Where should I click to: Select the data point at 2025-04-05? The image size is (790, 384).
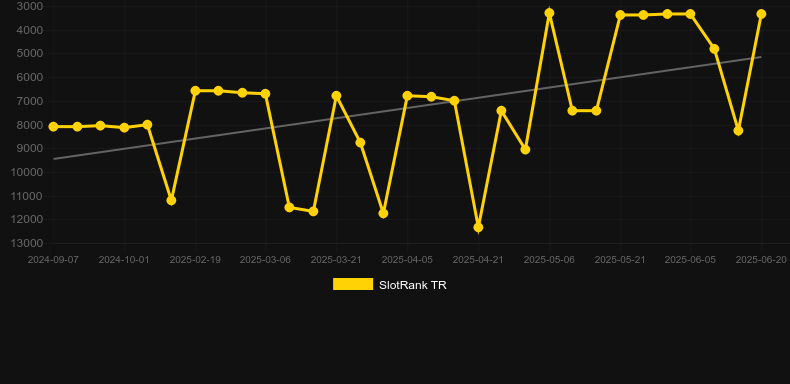tap(408, 96)
